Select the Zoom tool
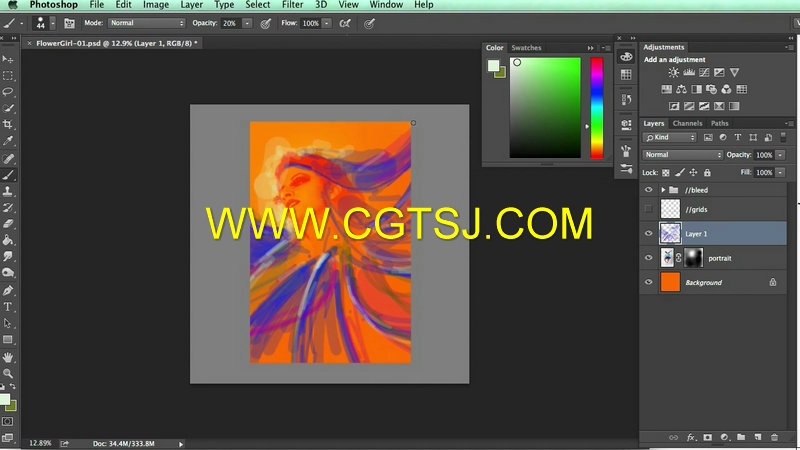800x450 pixels. pos(8,373)
